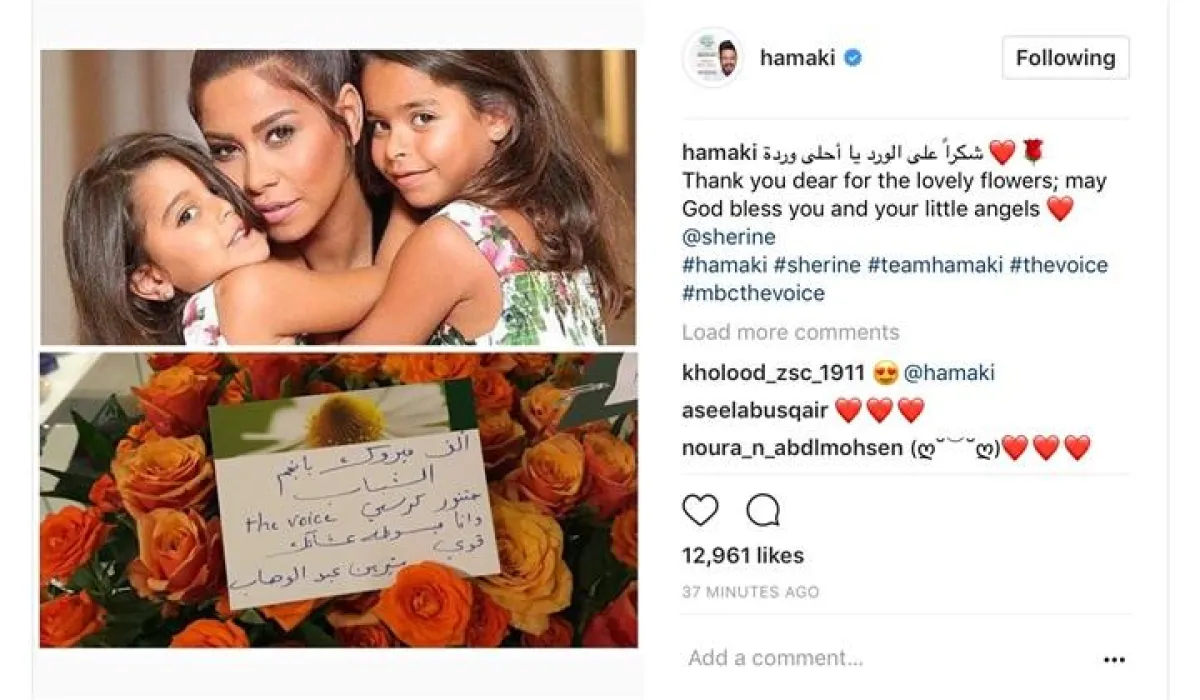The image size is (1200, 700).
Task: Open the #thevoice hashtag
Action: pos(1059,265)
